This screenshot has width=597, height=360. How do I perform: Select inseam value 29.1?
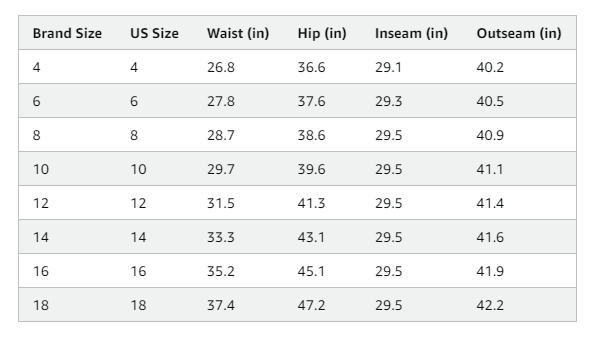(x=388, y=67)
